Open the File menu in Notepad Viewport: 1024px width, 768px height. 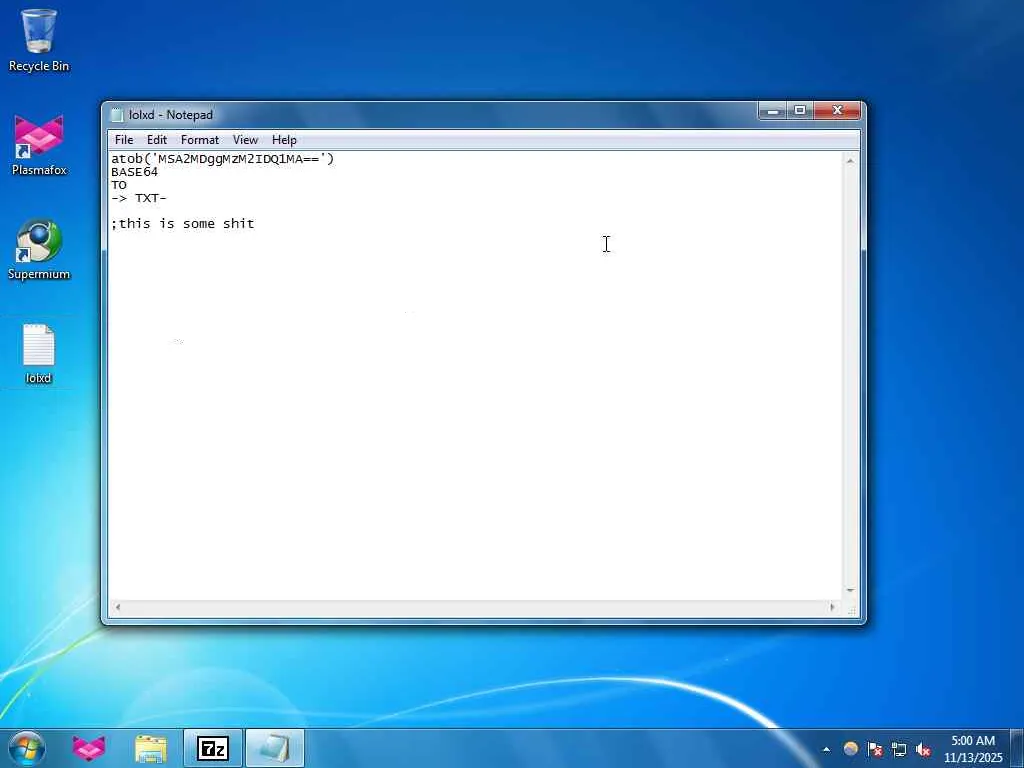(123, 140)
